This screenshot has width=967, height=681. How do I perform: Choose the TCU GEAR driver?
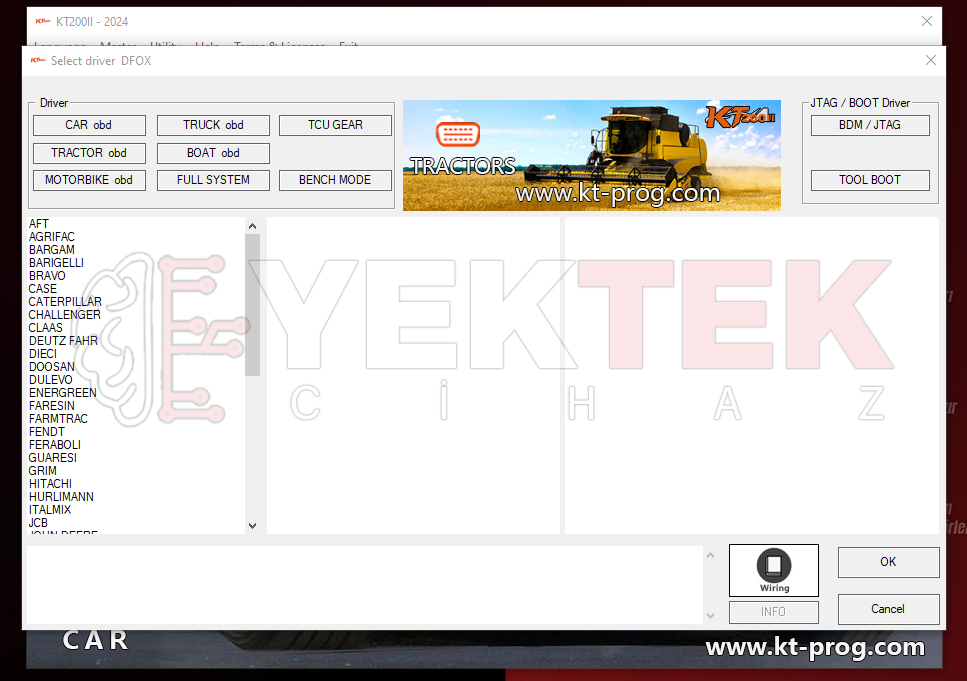335,125
